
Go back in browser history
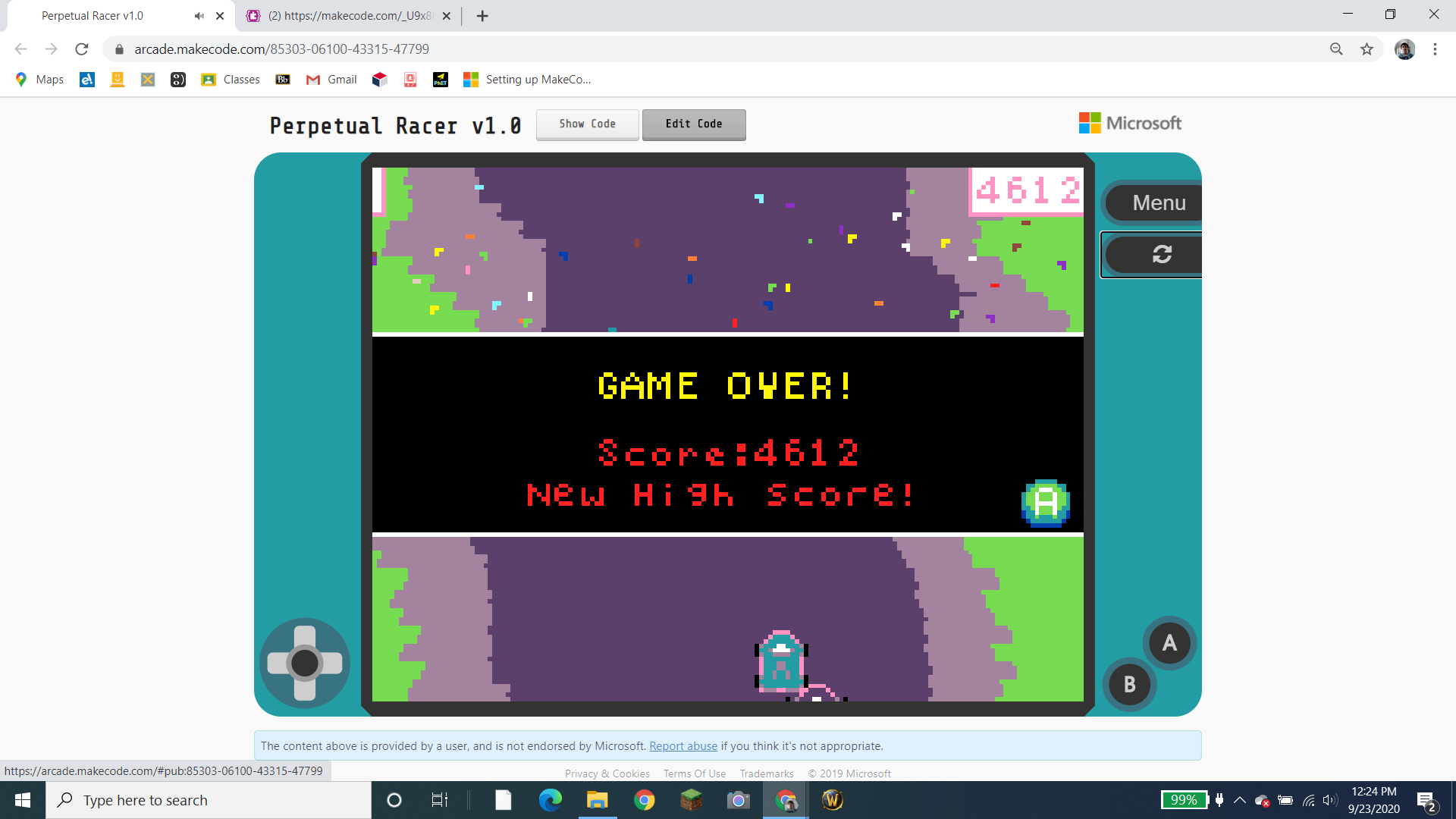[x=21, y=49]
